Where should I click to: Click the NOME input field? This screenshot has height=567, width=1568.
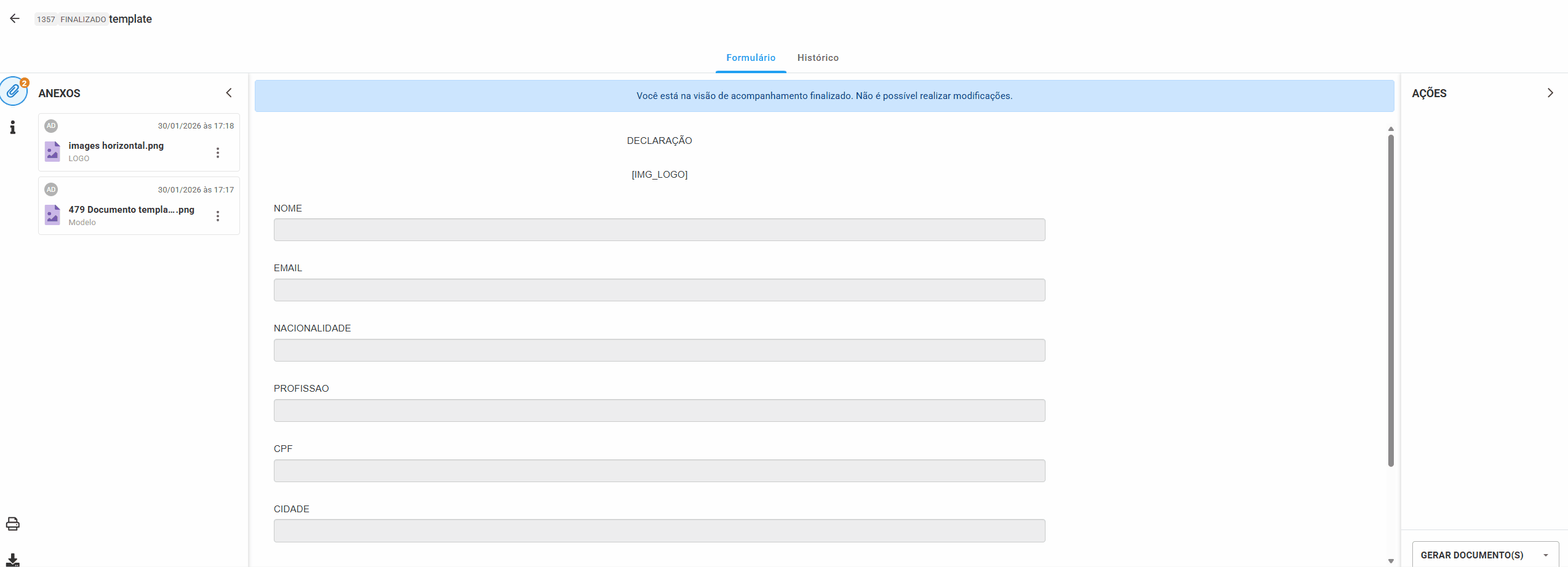(x=659, y=230)
